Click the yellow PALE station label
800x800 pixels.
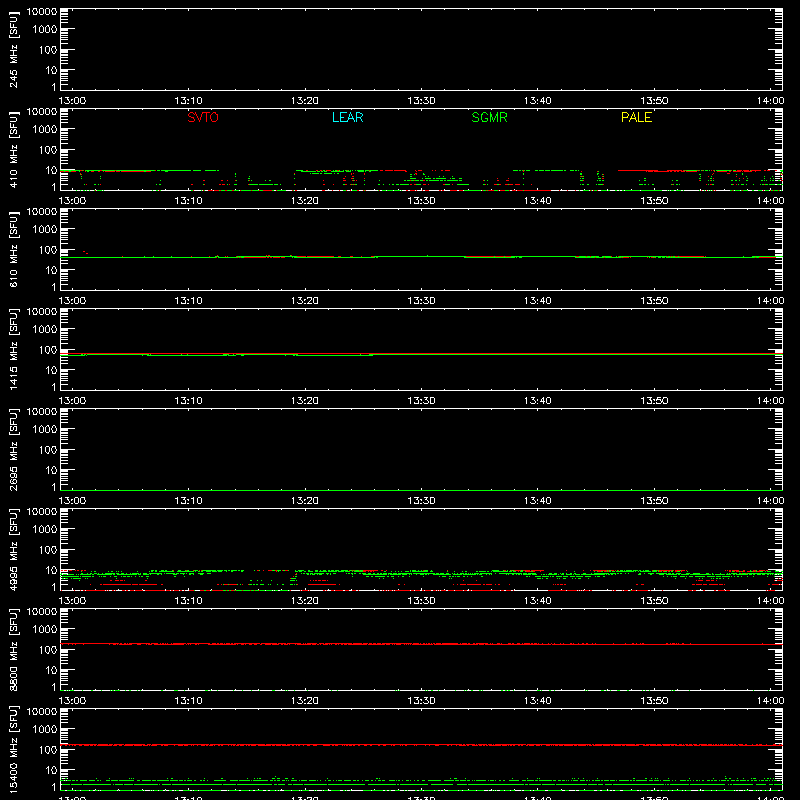(636, 117)
